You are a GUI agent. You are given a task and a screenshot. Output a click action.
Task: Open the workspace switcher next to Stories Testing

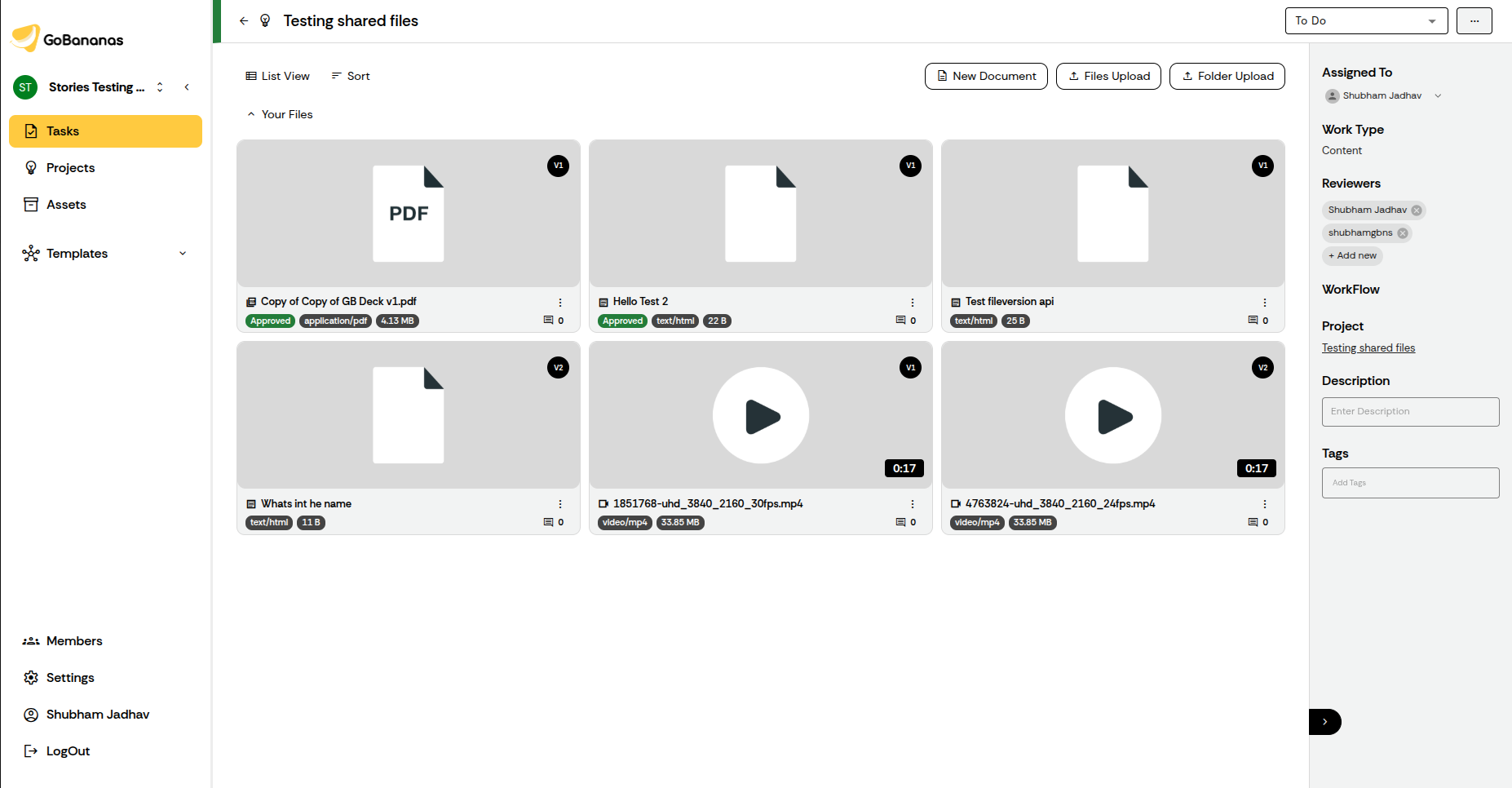(160, 86)
